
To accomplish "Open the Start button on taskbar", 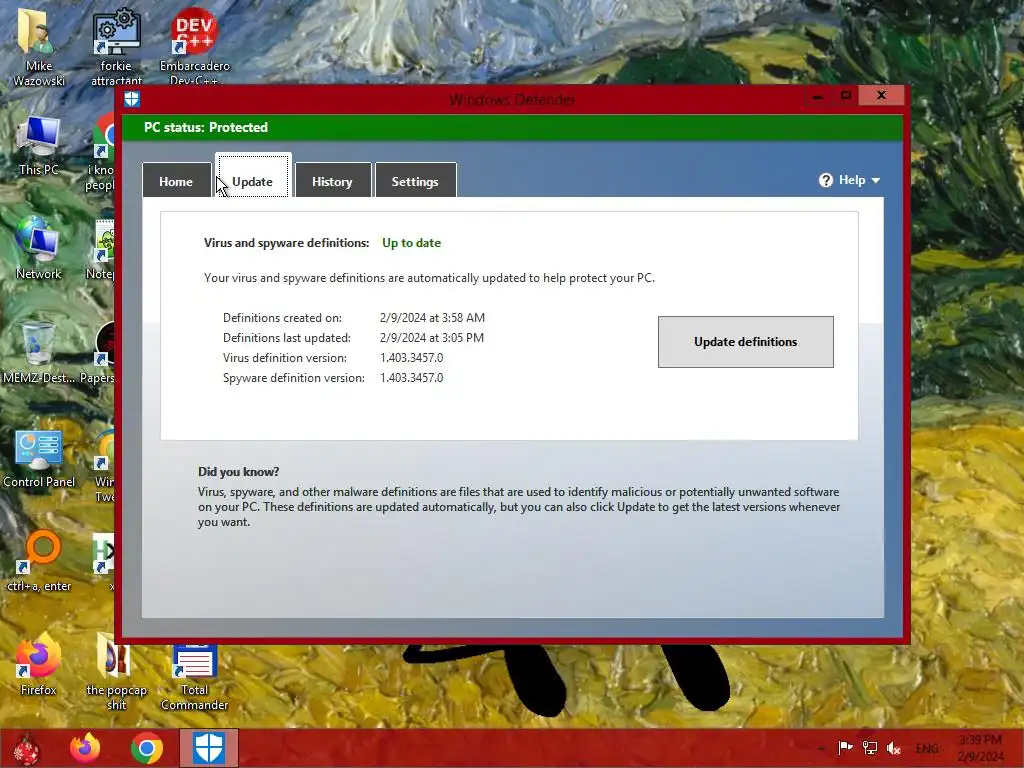I will [x=26, y=748].
